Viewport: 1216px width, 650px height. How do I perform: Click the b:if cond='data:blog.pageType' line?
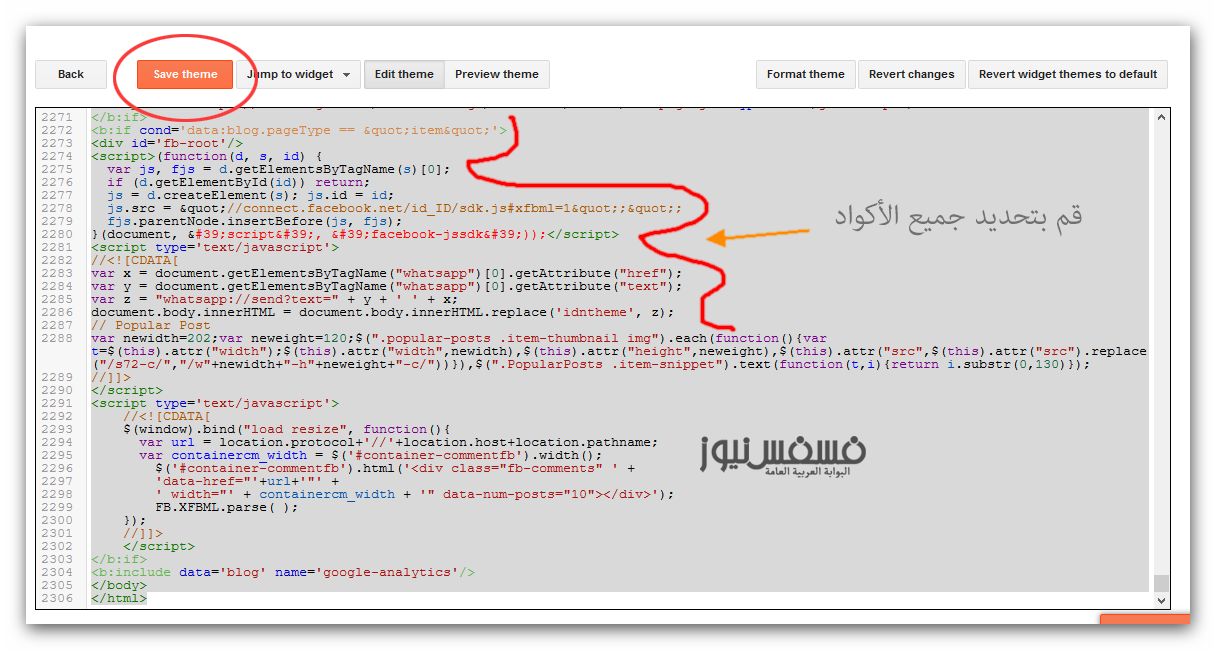[x=299, y=130]
